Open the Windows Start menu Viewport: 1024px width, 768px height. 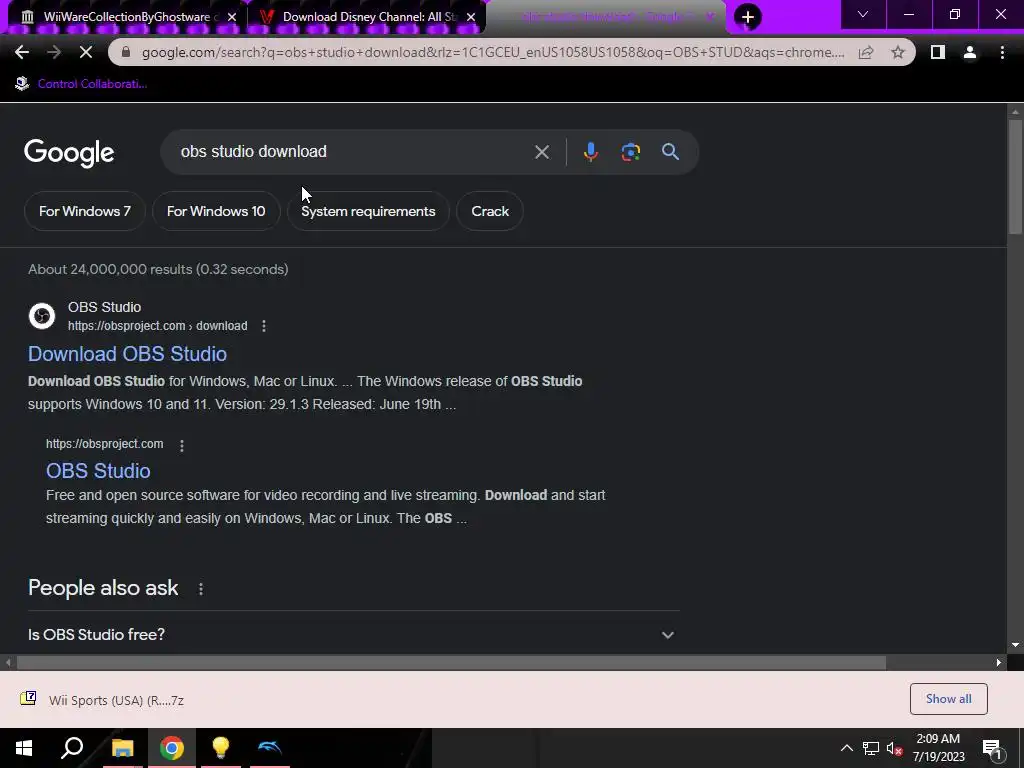[x=24, y=748]
